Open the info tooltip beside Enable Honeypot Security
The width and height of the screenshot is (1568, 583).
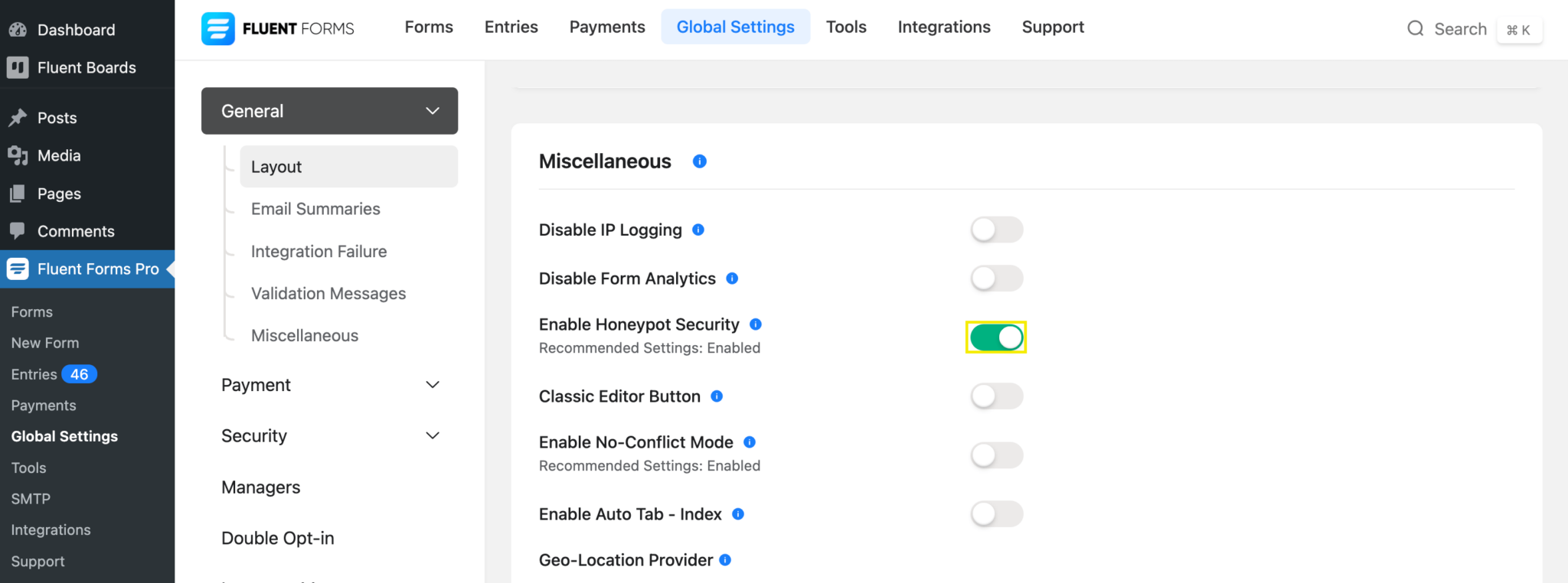[756, 324]
